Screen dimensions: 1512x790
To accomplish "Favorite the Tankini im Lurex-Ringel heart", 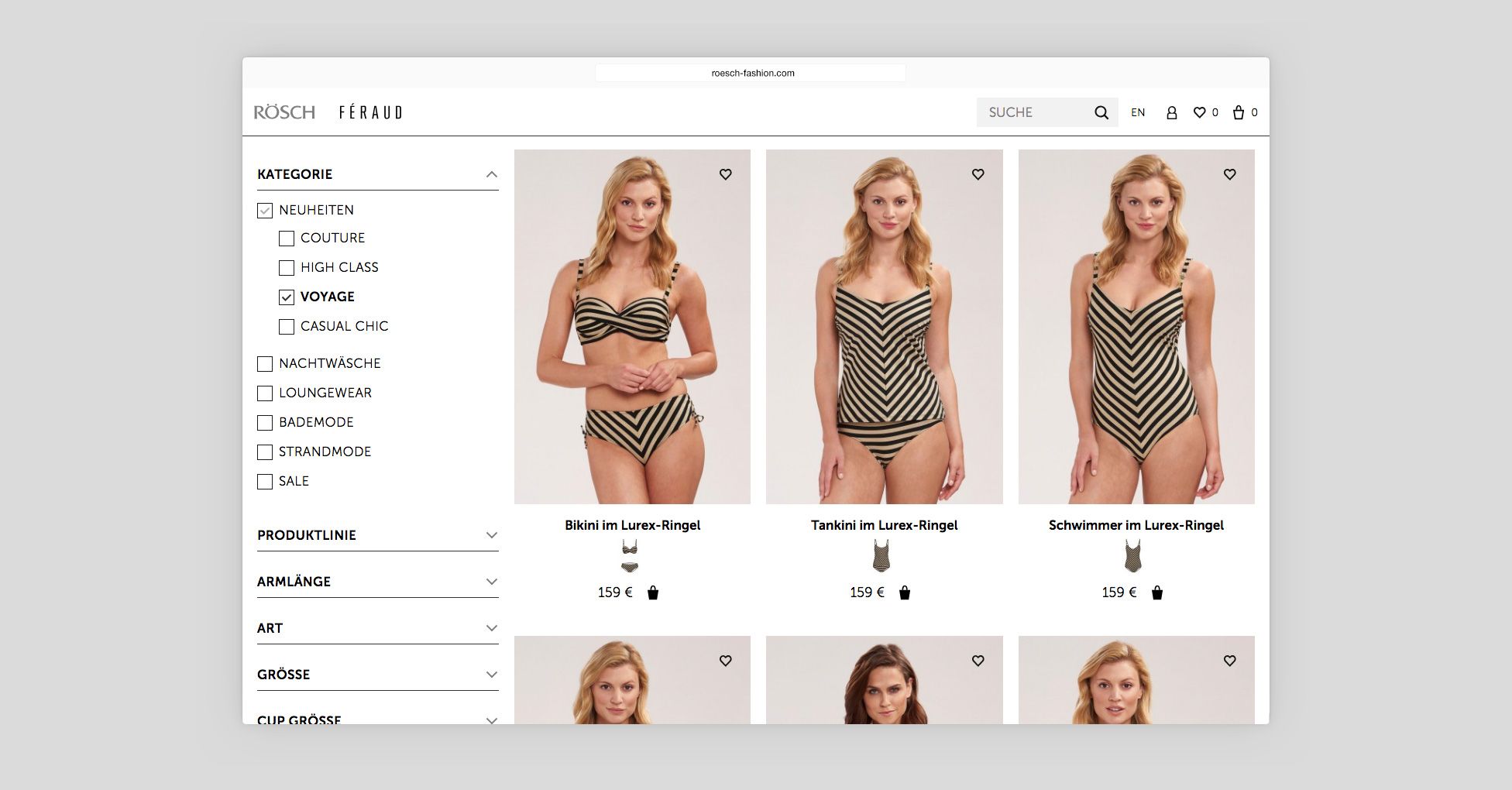I will point(978,174).
